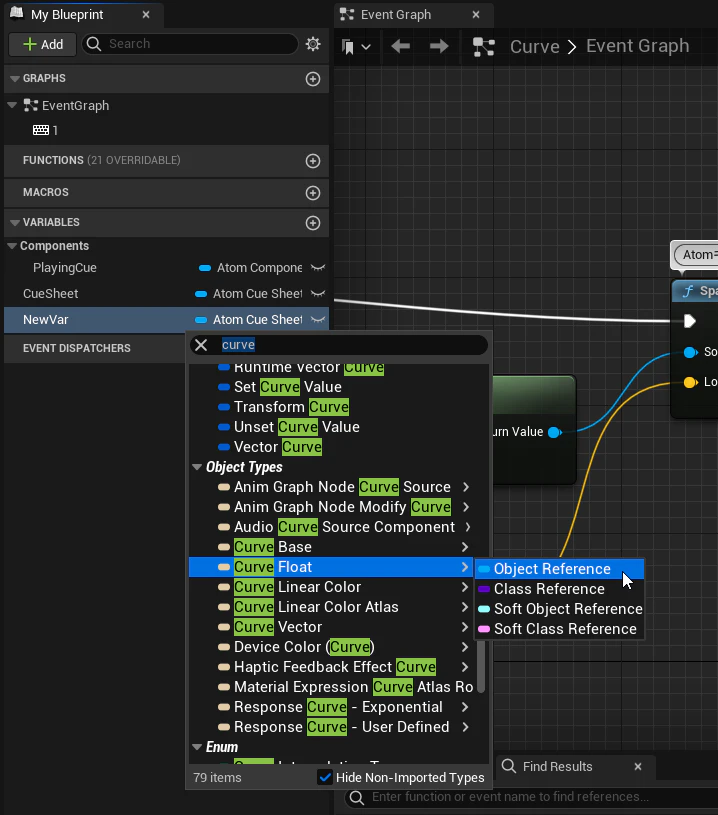
Task: Click the Add button in My Blueprint
Action: tap(43, 44)
